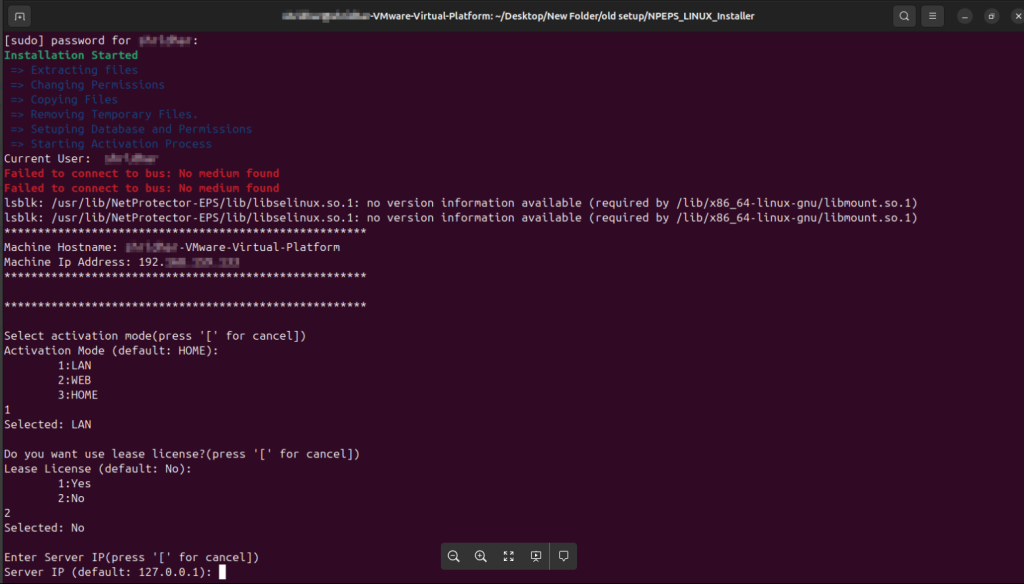Click the terminal search icon
This screenshot has width=1024, height=584.
(904, 16)
